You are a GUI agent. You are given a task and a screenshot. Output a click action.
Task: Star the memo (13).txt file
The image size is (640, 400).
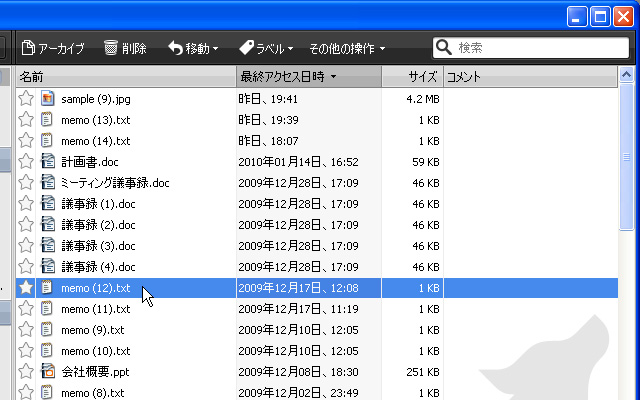coord(26,120)
